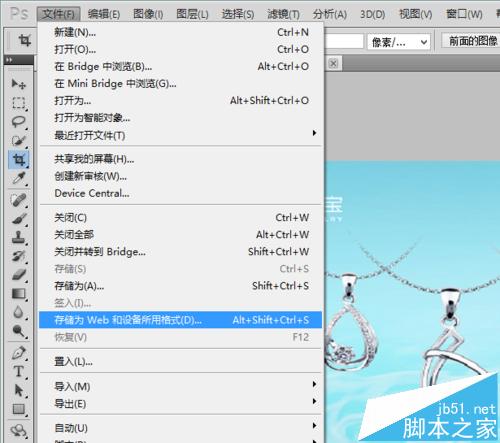The image size is (500, 443).
Task: Select the Rectangle shape tool
Action: point(19,409)
